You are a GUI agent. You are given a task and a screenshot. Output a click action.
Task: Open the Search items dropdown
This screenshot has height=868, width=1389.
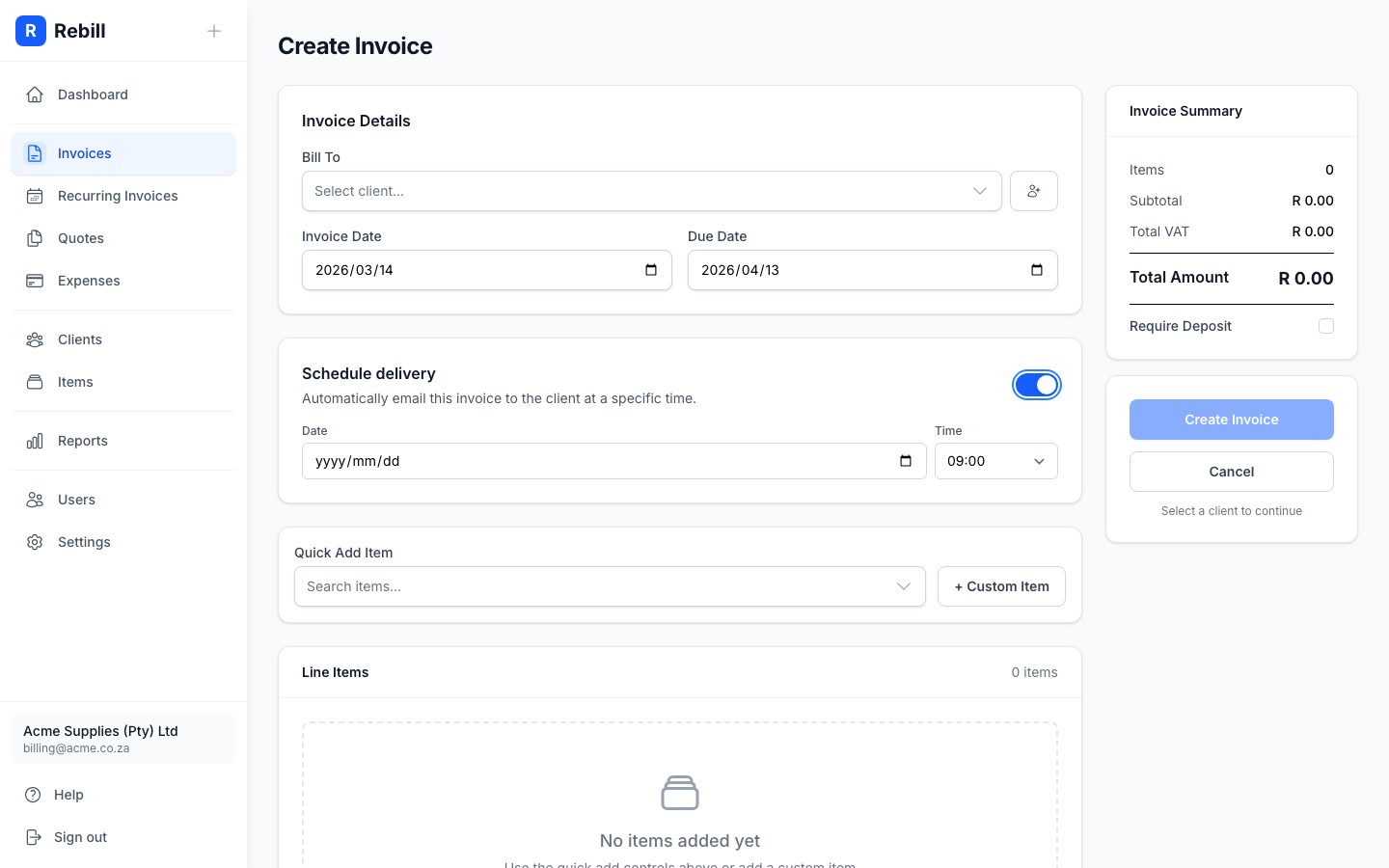610,586
